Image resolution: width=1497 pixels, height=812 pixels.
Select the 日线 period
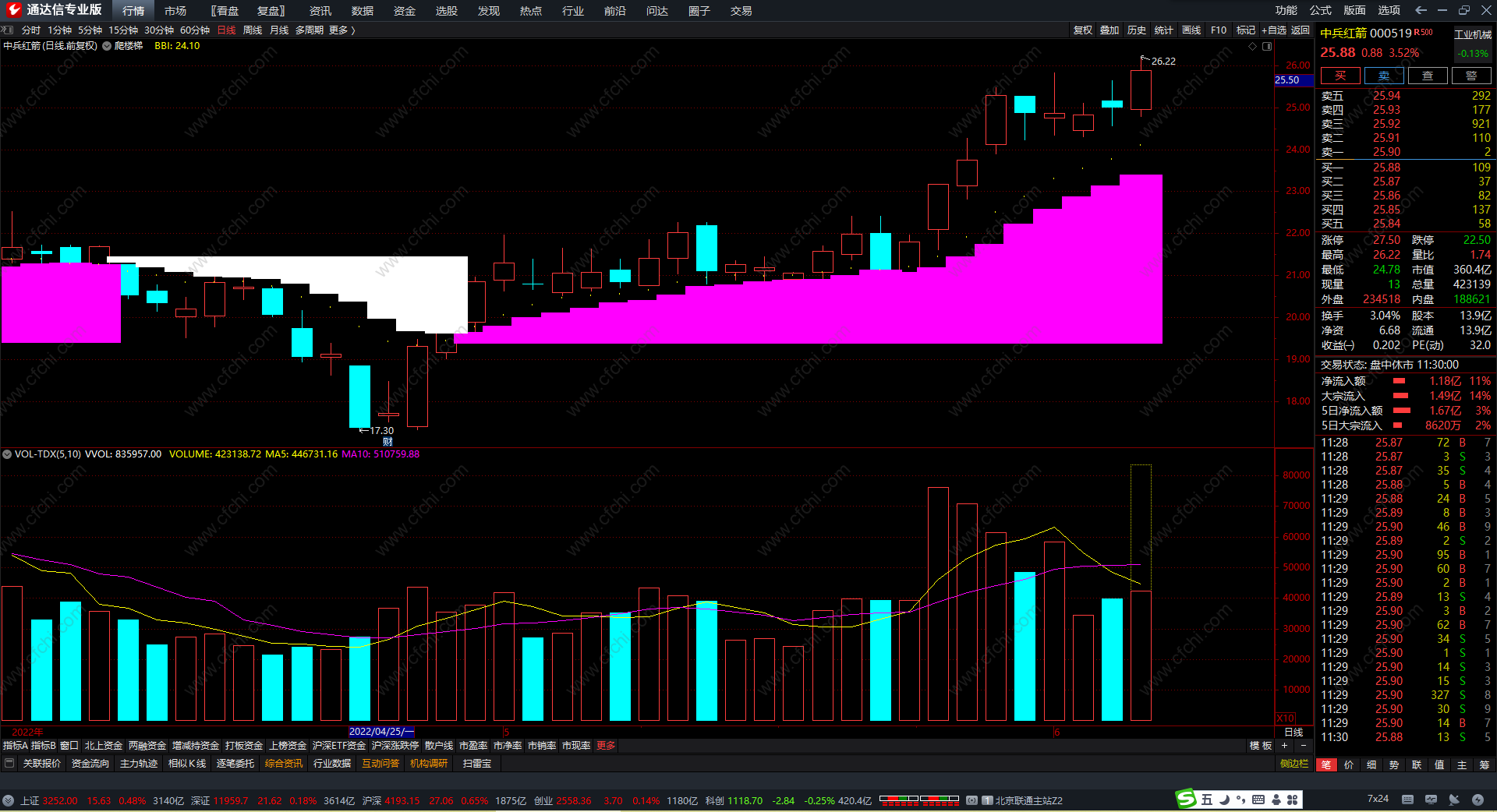226,30
